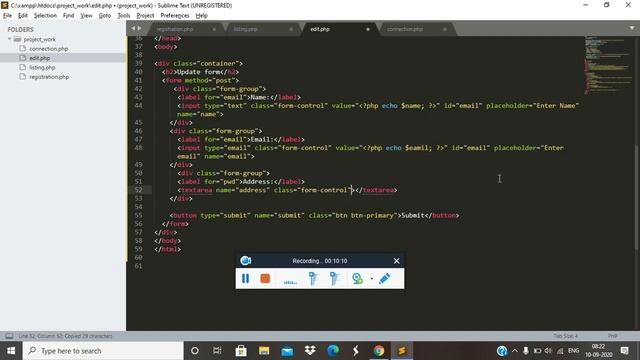640x360 pixels.
Task: Open the Find menu
Action: [x=69, y=16]
